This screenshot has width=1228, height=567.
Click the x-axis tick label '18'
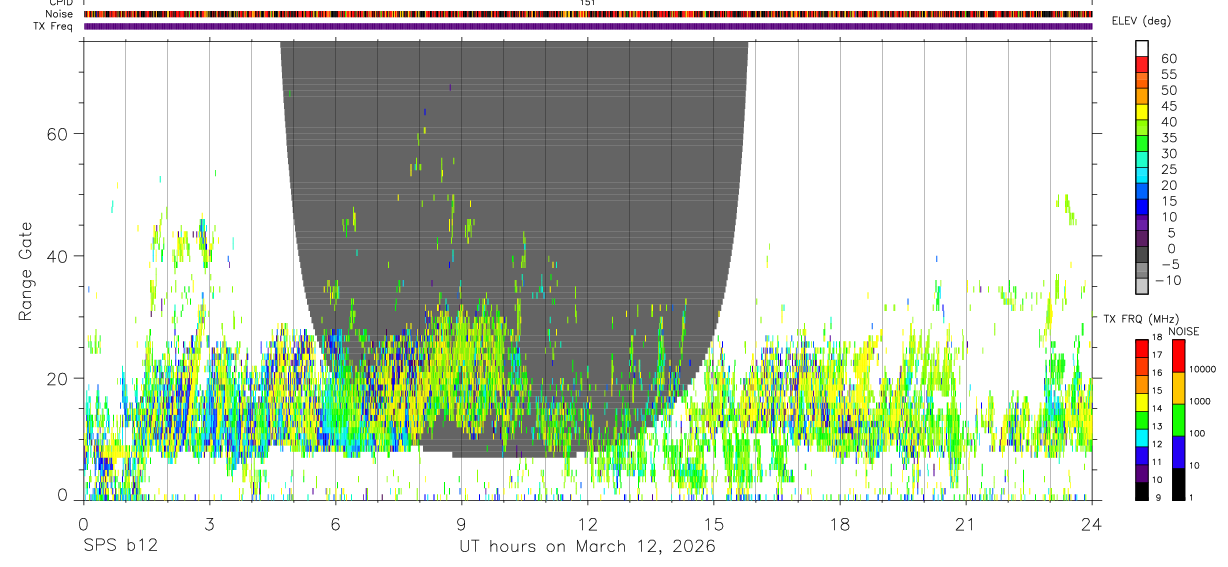click(840, 524)
